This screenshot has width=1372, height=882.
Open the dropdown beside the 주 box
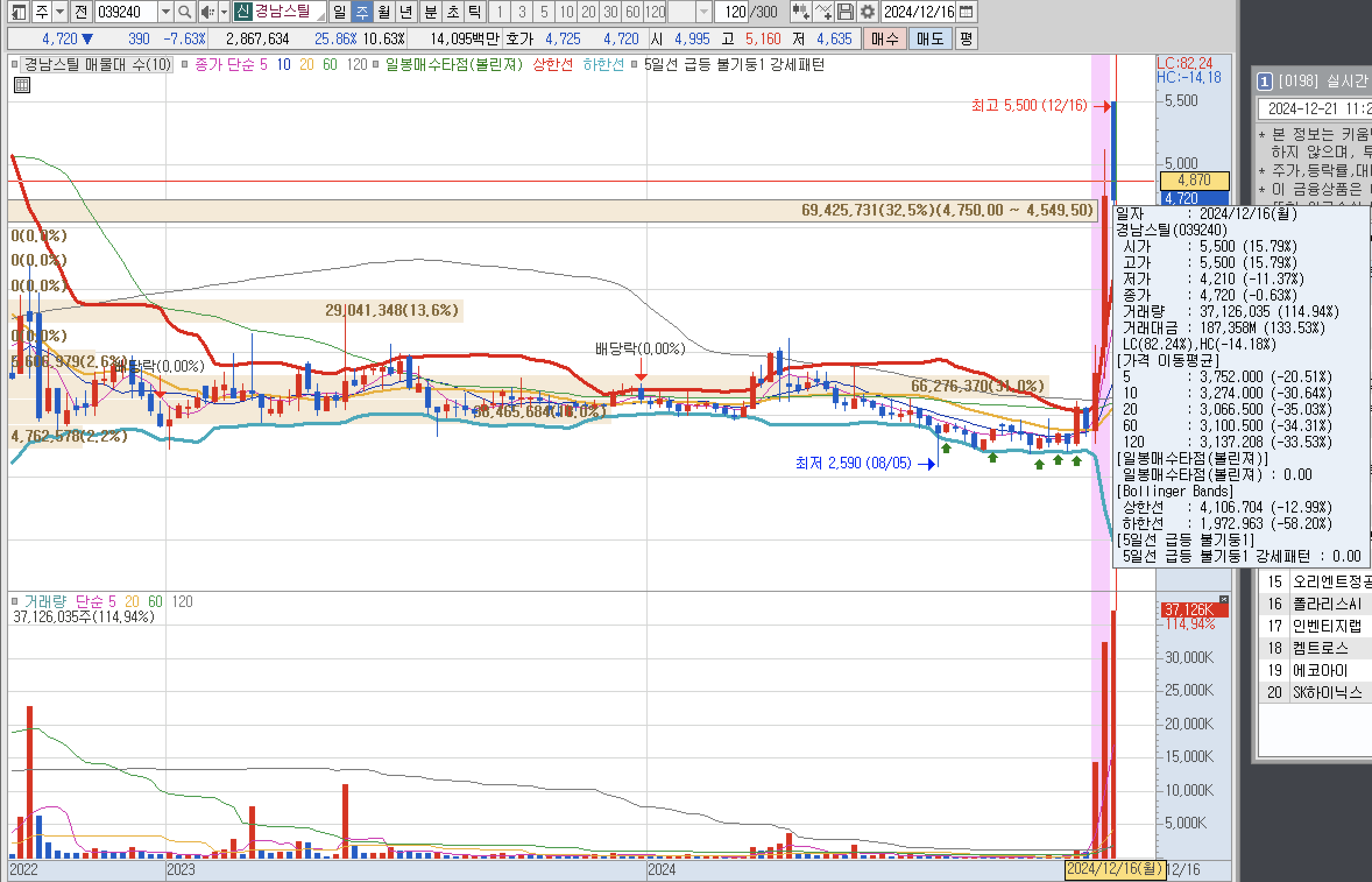59,12
